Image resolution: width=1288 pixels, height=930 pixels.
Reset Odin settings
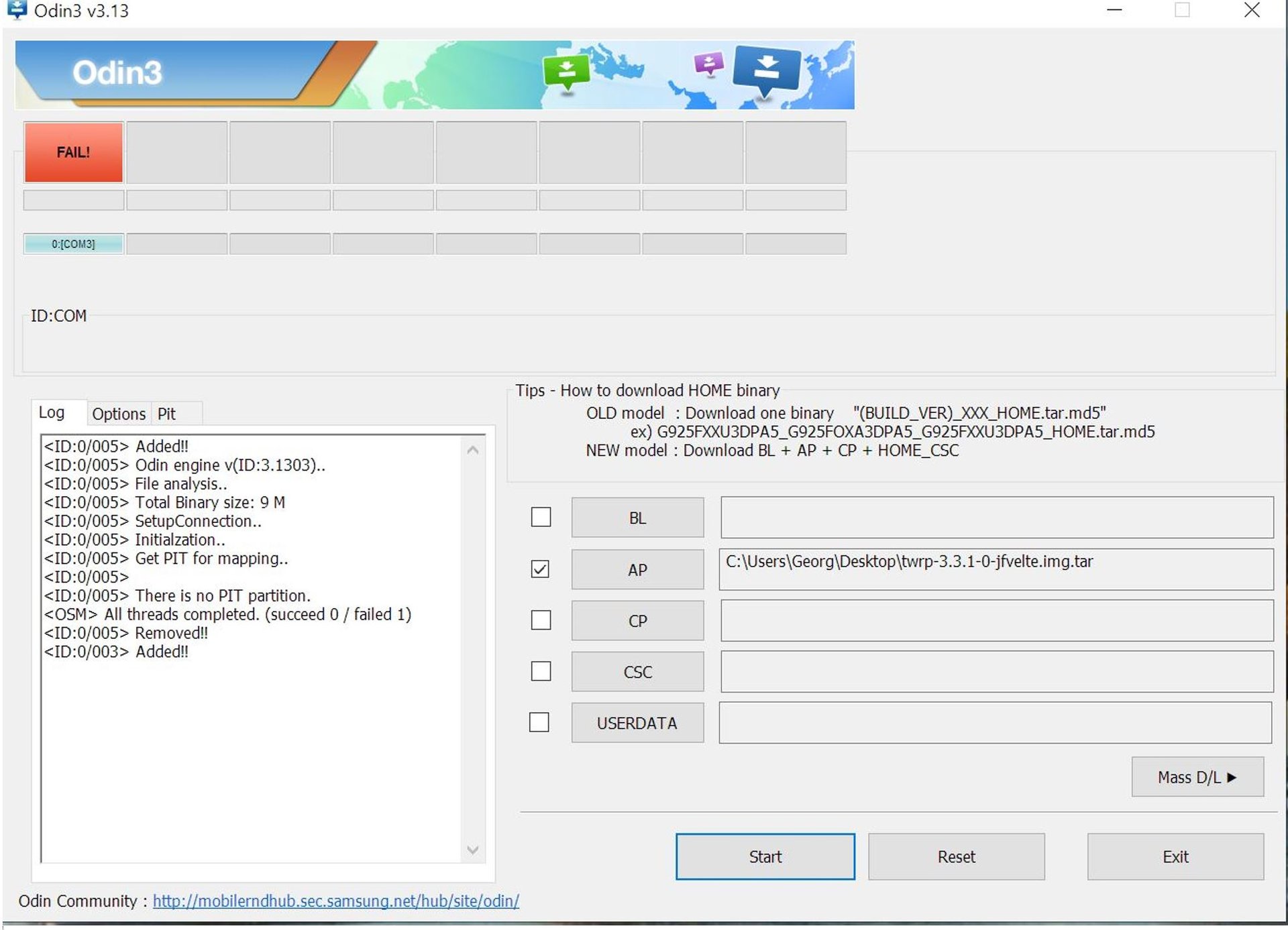coord(956,856)
